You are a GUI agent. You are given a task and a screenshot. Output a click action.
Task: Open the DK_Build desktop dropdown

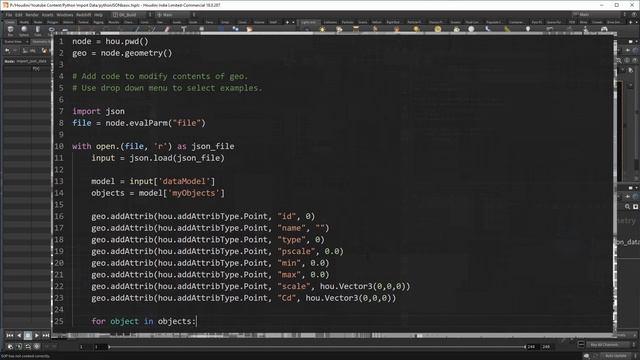pyautogui.click(x=131, y=15)
